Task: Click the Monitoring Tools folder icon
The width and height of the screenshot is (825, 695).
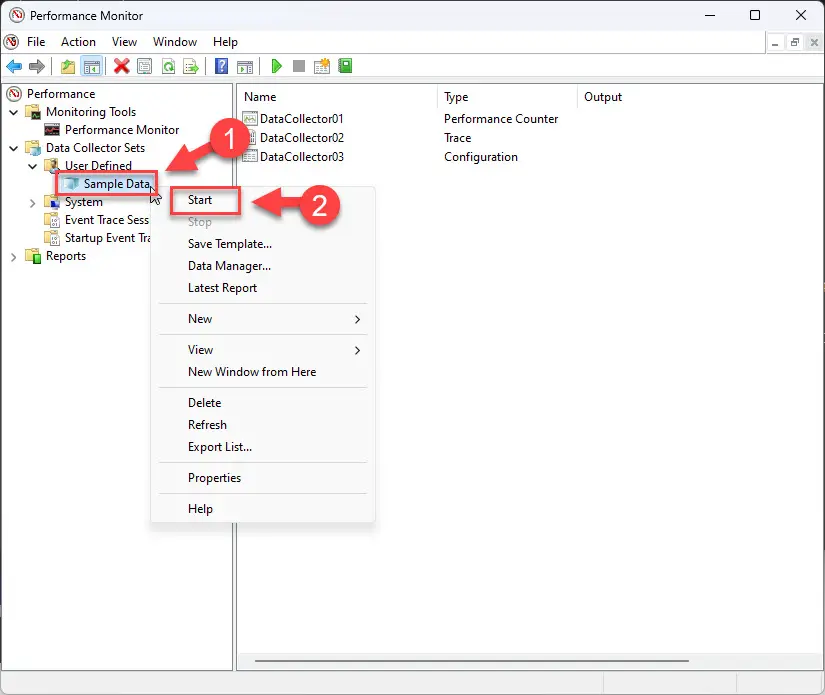Action: click(34, 112)
